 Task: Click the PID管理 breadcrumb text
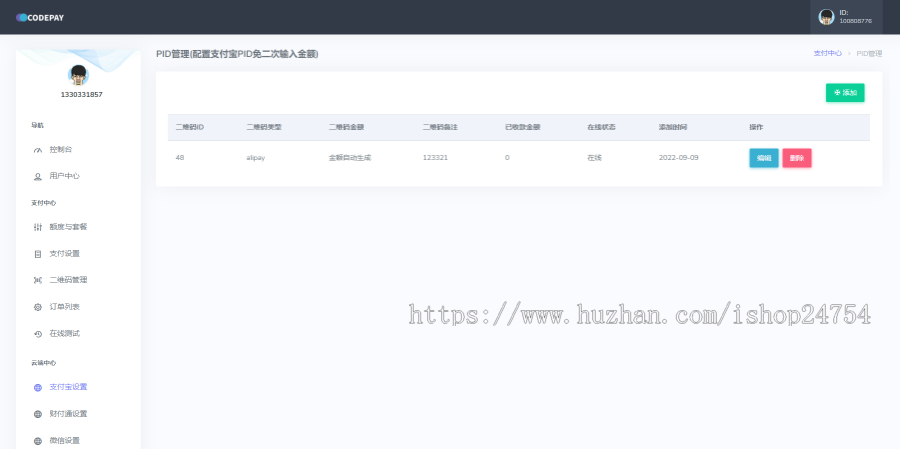(x=869, y=53)
